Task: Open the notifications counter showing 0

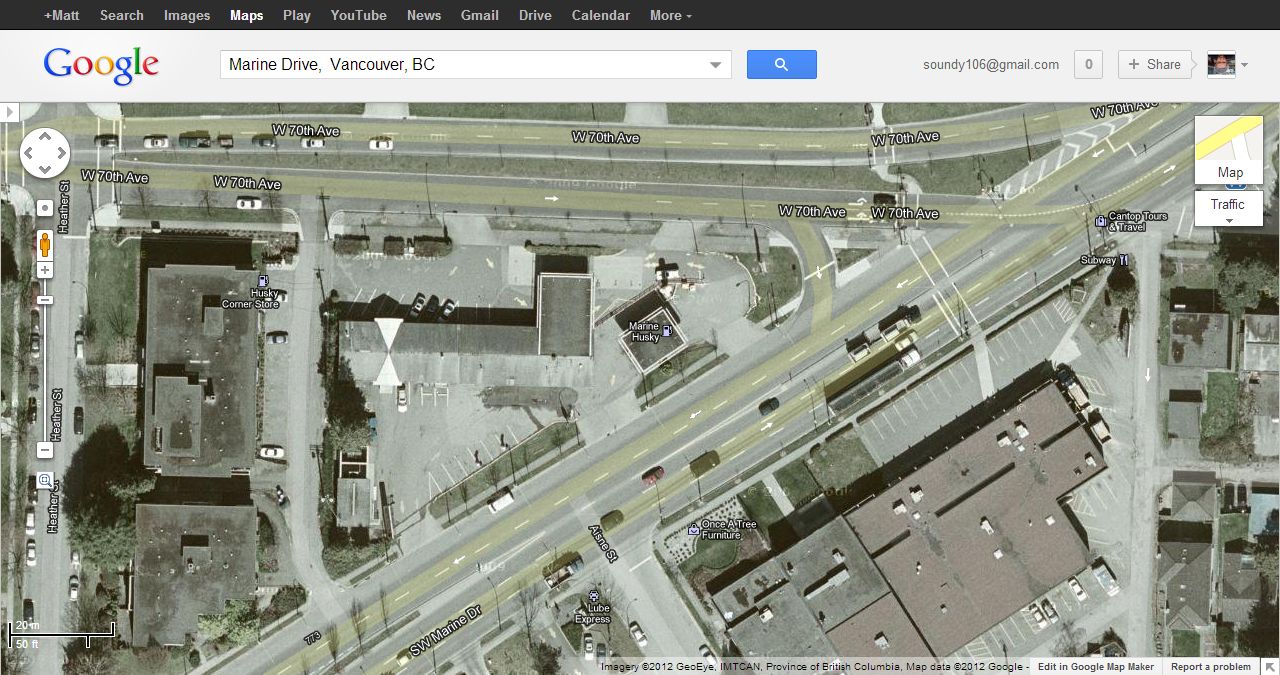Action: point(1088,65)
